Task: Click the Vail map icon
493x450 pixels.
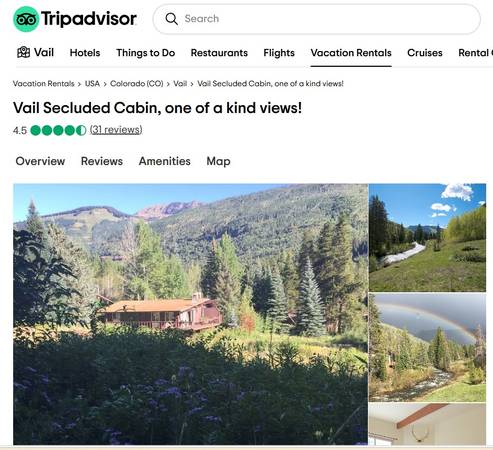Action: [23, 52]
